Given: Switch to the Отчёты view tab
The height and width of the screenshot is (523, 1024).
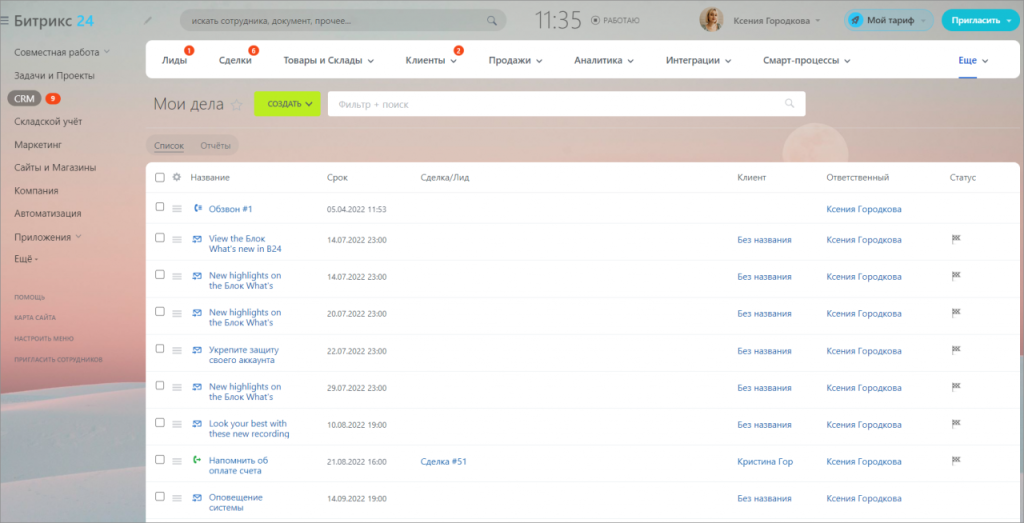Looking at the screenshot, I should [x=215, y=146].
